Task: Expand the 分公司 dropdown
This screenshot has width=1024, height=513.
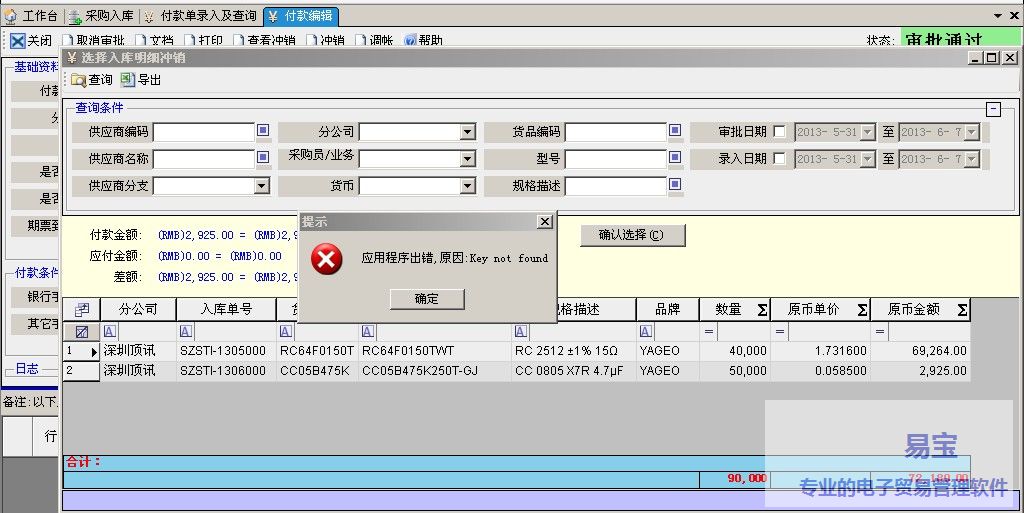Action: coord(467,132)
